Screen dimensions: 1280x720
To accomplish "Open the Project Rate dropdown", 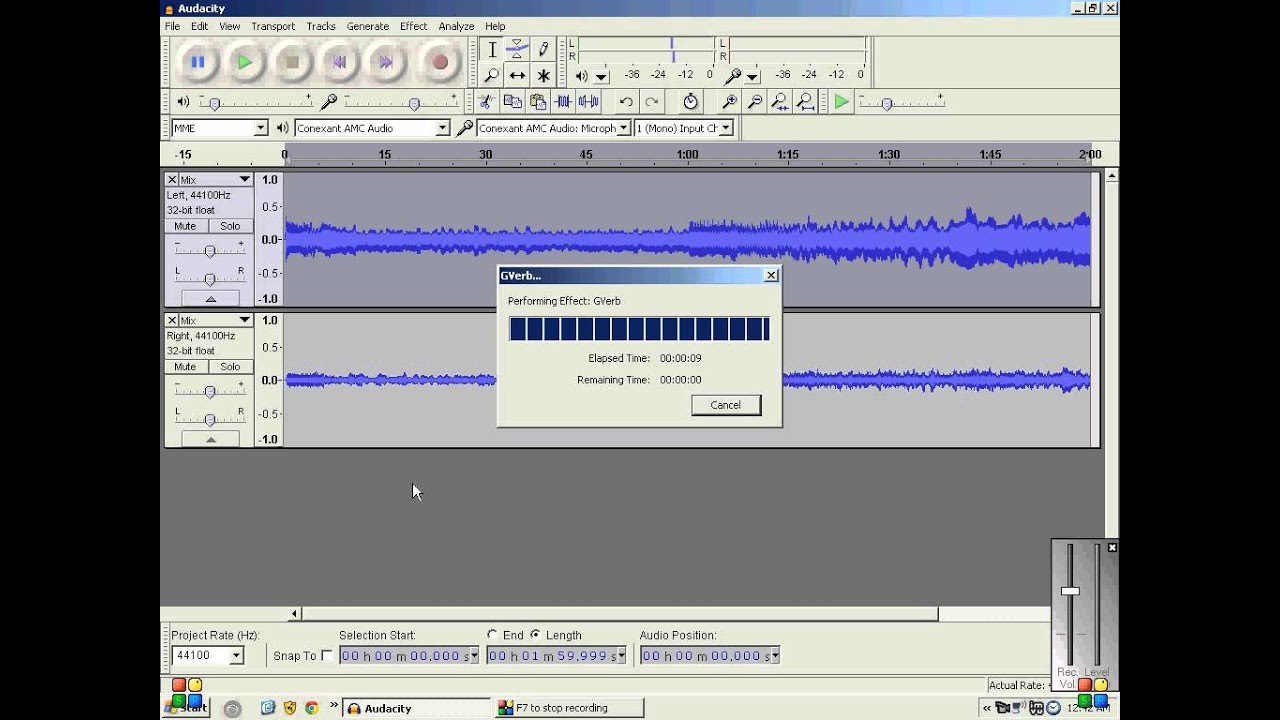I will (x=237, y=656).
